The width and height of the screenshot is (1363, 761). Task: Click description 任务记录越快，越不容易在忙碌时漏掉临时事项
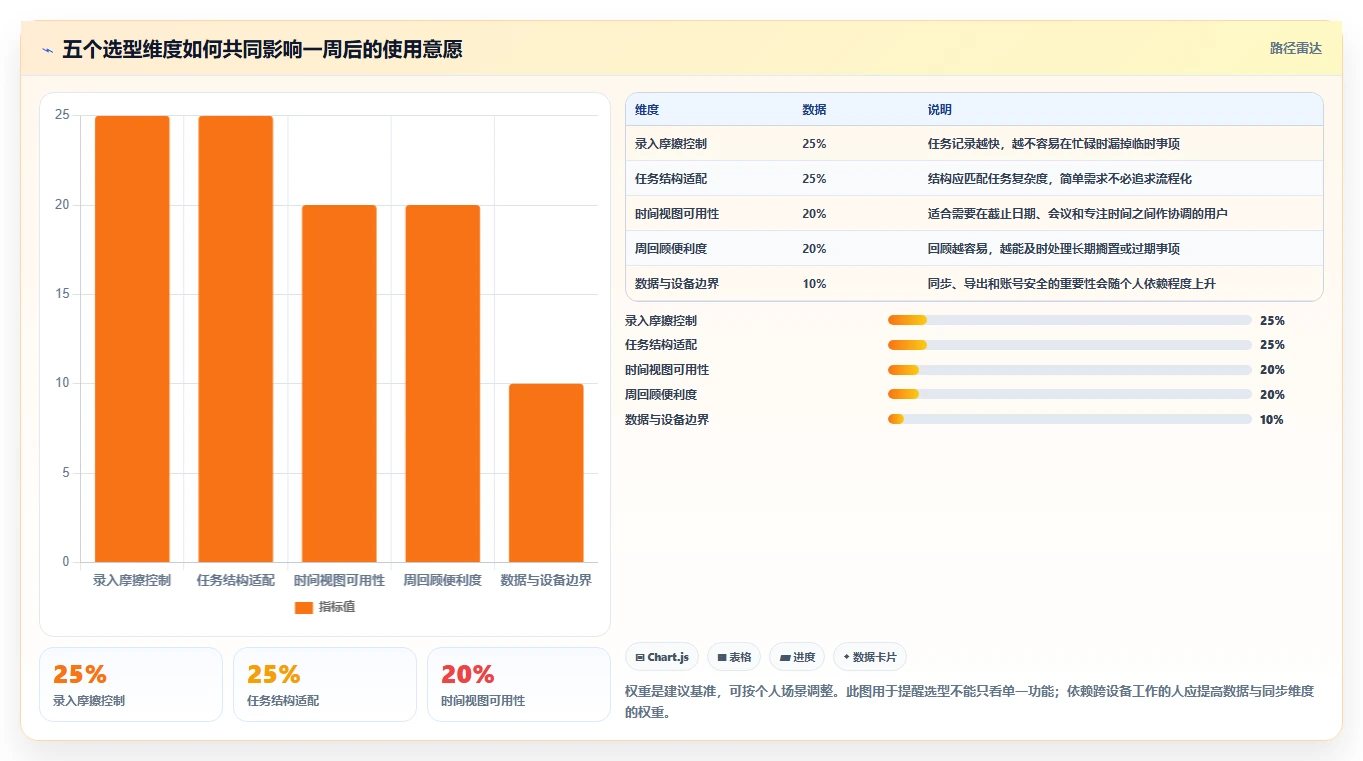[1054, 144]
